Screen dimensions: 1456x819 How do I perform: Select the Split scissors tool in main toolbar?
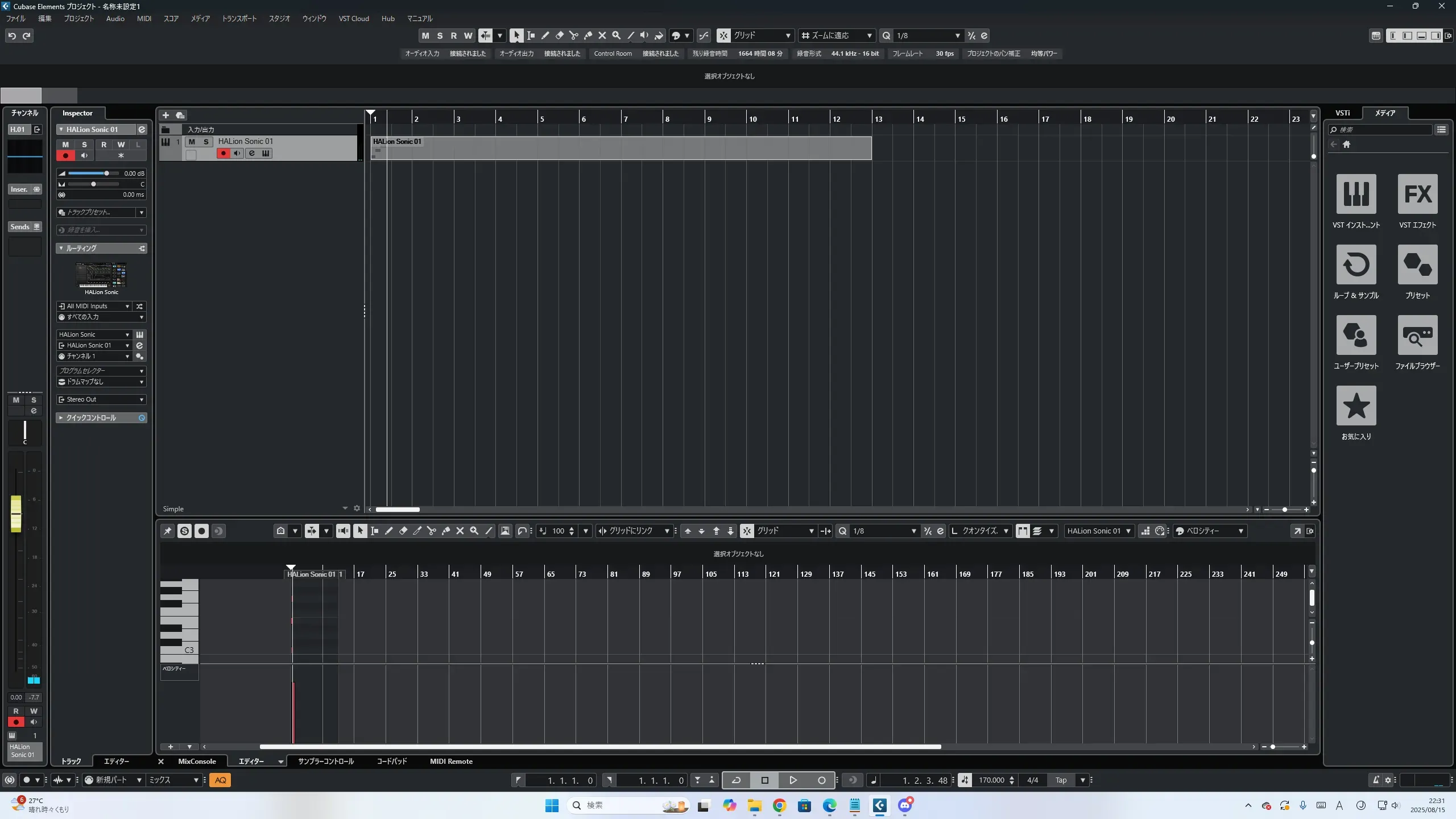pos(573,36)
